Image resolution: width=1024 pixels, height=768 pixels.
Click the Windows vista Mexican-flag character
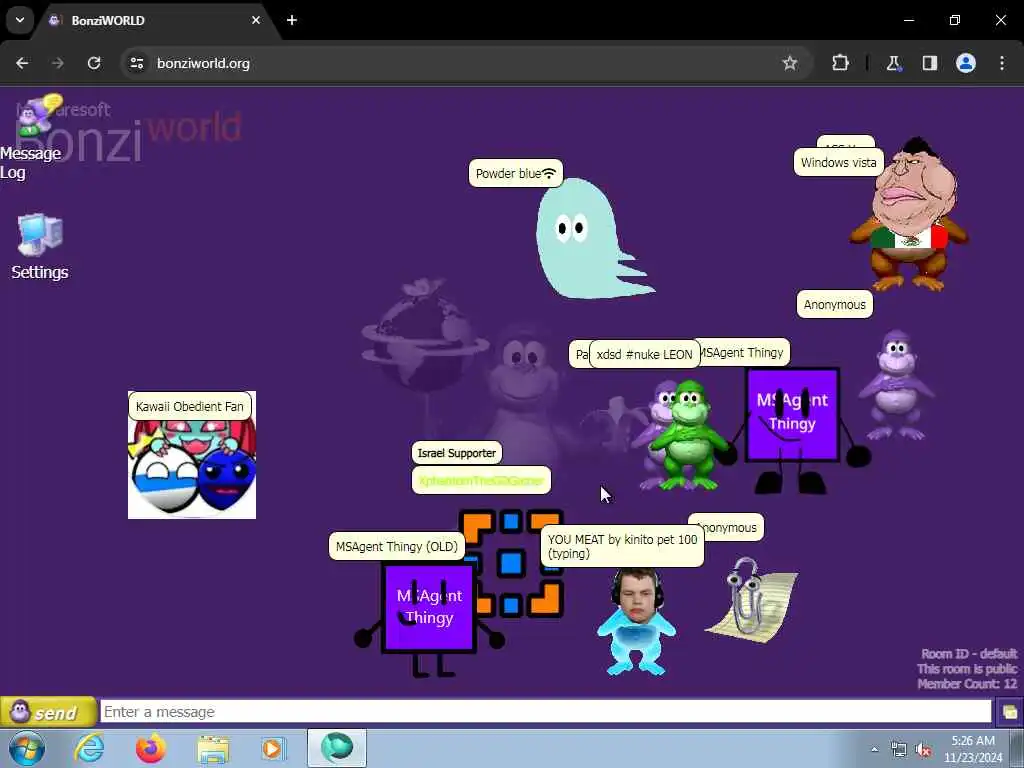[x=909, y=214]
